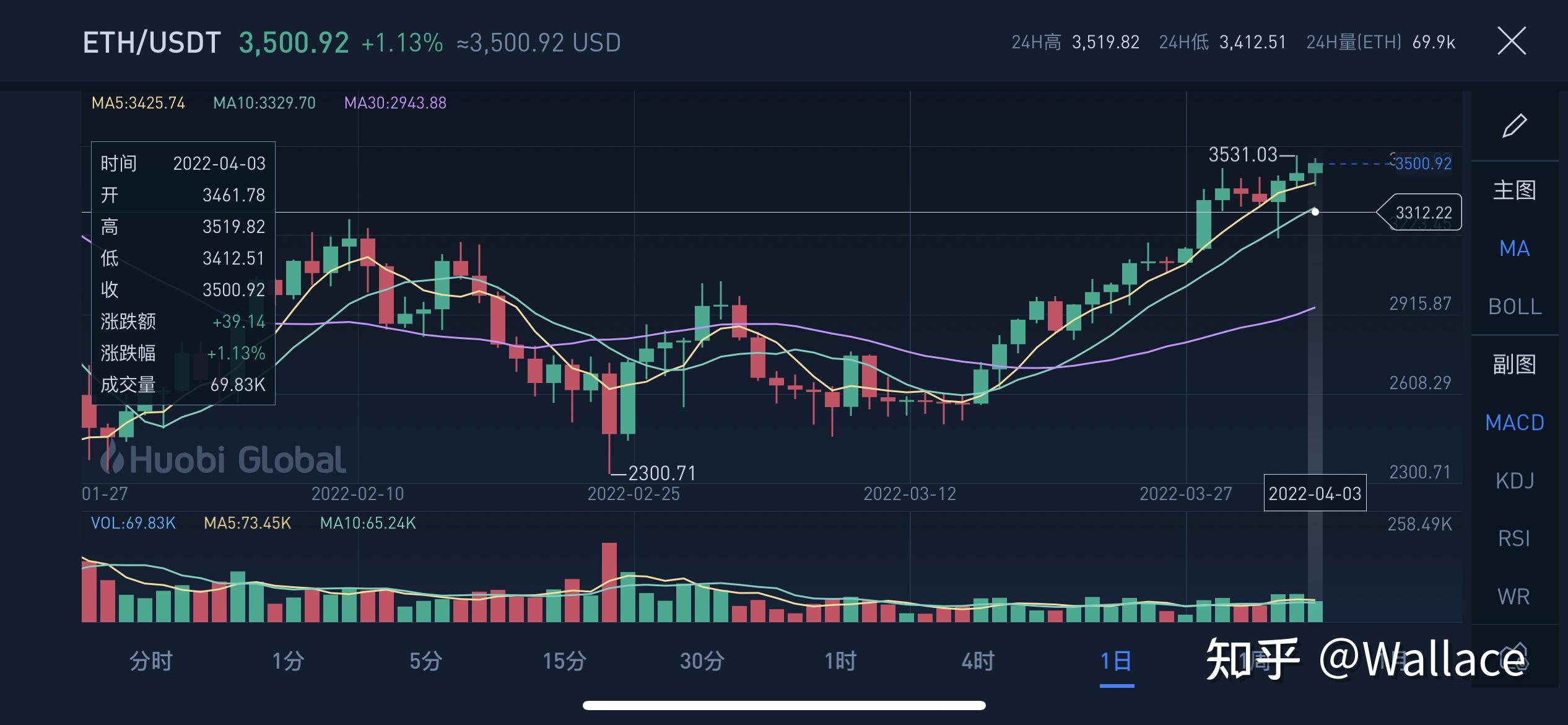Toggle the MA indicator on main chart
The height and width of the screenshot is (725, 1568).
[x=1514, y=248]
